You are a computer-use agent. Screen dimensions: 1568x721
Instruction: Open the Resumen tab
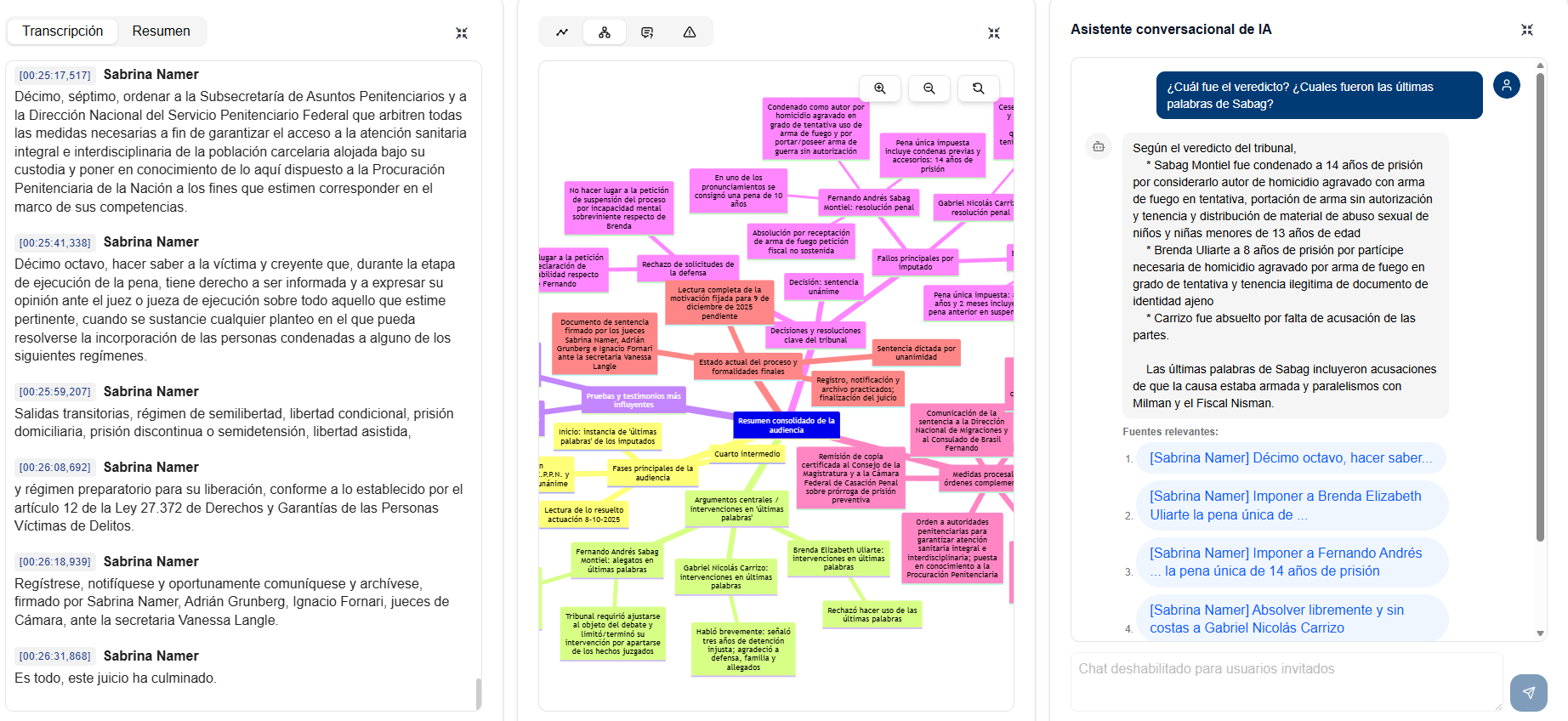point(161,31)
